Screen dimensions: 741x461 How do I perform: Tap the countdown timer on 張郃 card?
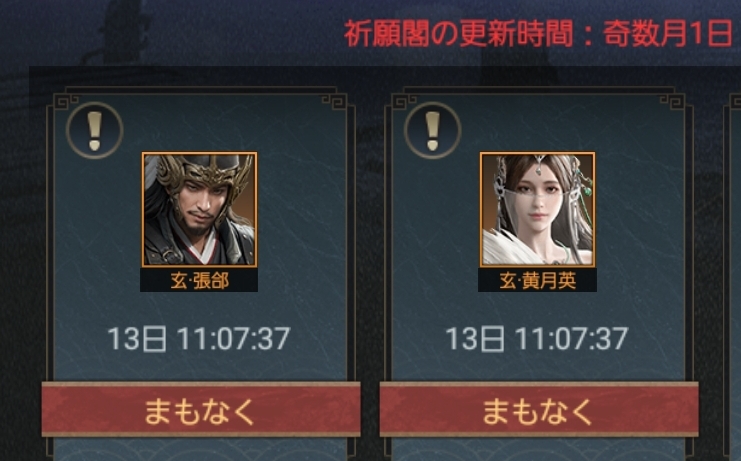198,339
